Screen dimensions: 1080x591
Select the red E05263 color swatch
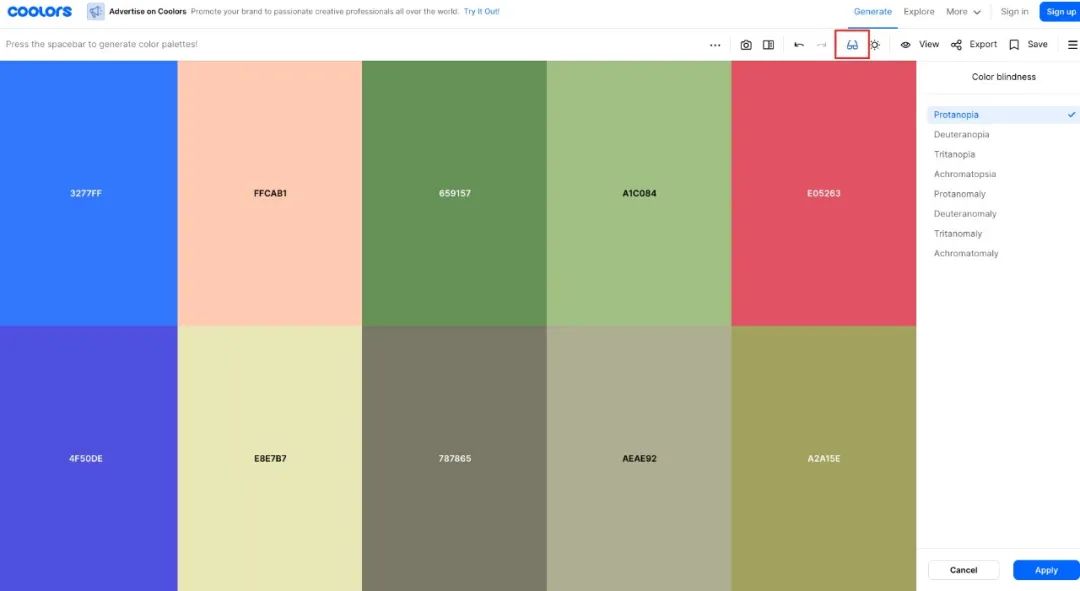824,193
